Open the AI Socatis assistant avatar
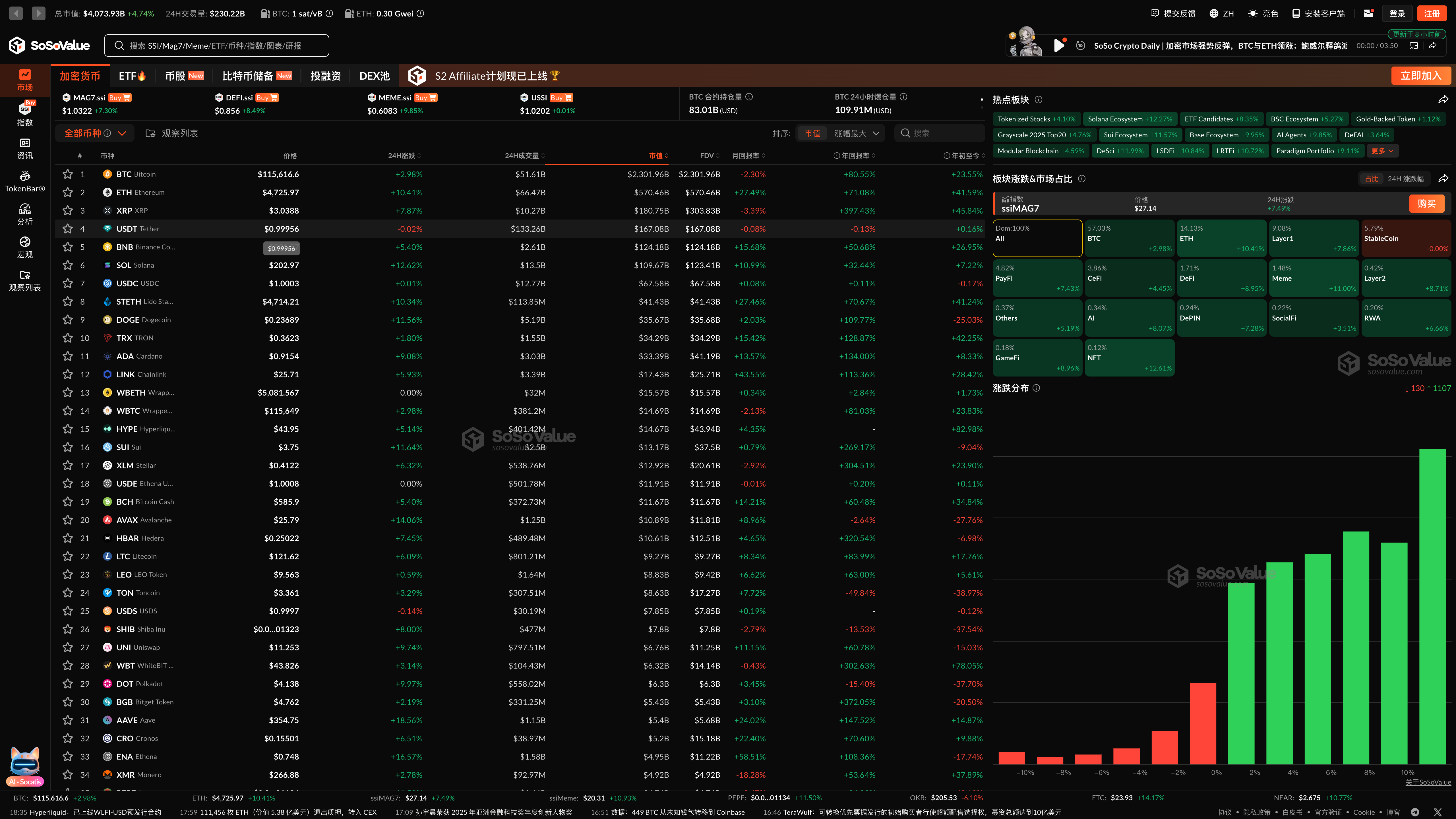Viewport: 1456px width, 819px height. tap(25, 766)
